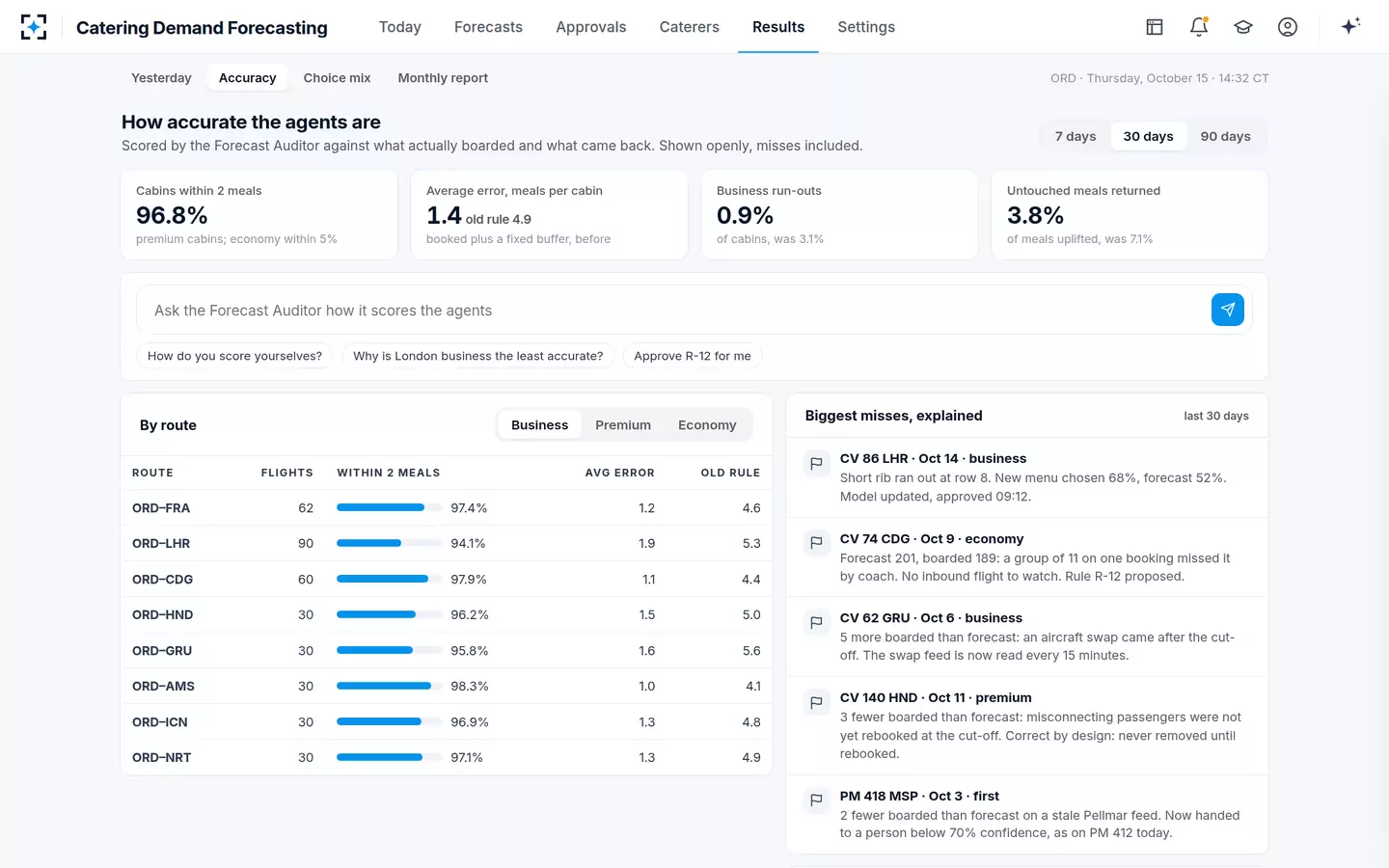1389x868 pixels.
Task: Click the ORD-CDG route name
Action: coord(162,580)
